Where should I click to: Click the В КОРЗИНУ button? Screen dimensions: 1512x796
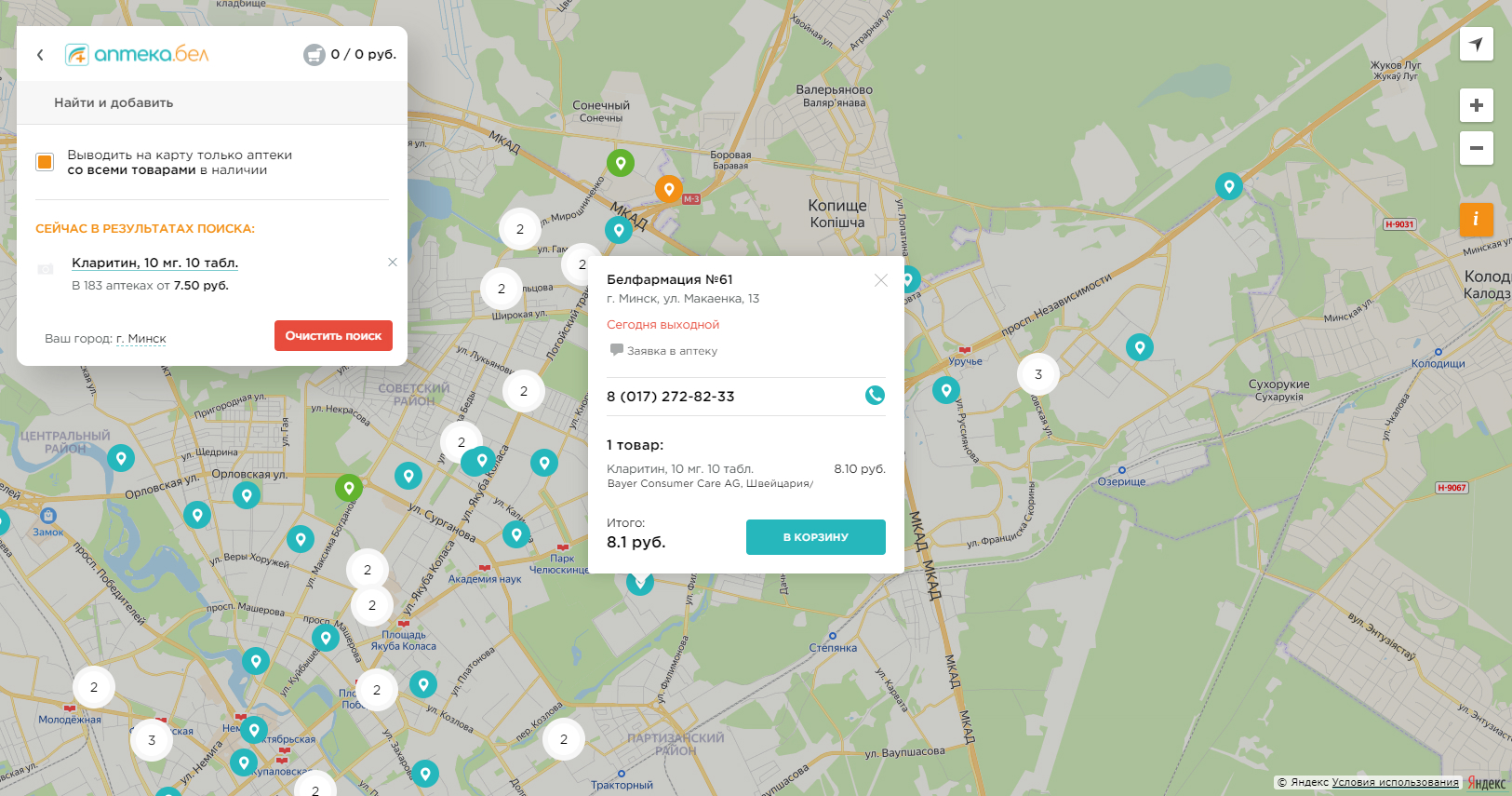[x=816, y=537]
